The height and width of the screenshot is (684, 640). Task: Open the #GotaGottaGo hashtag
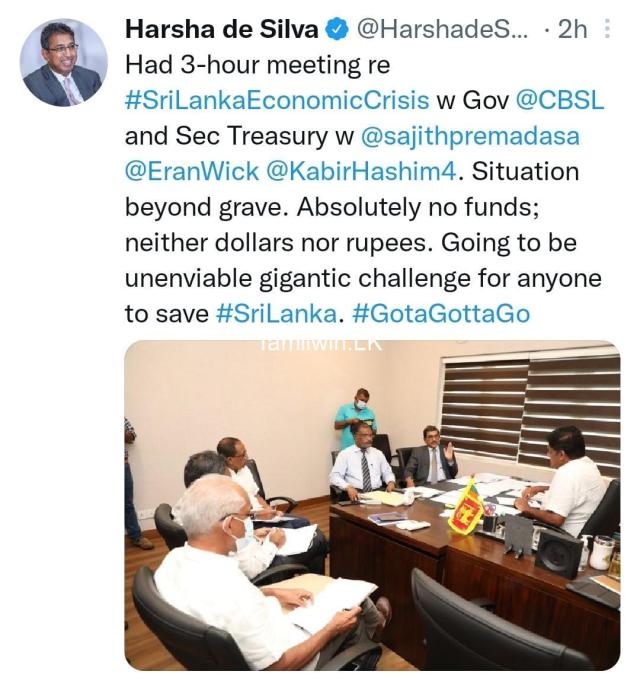441,314
